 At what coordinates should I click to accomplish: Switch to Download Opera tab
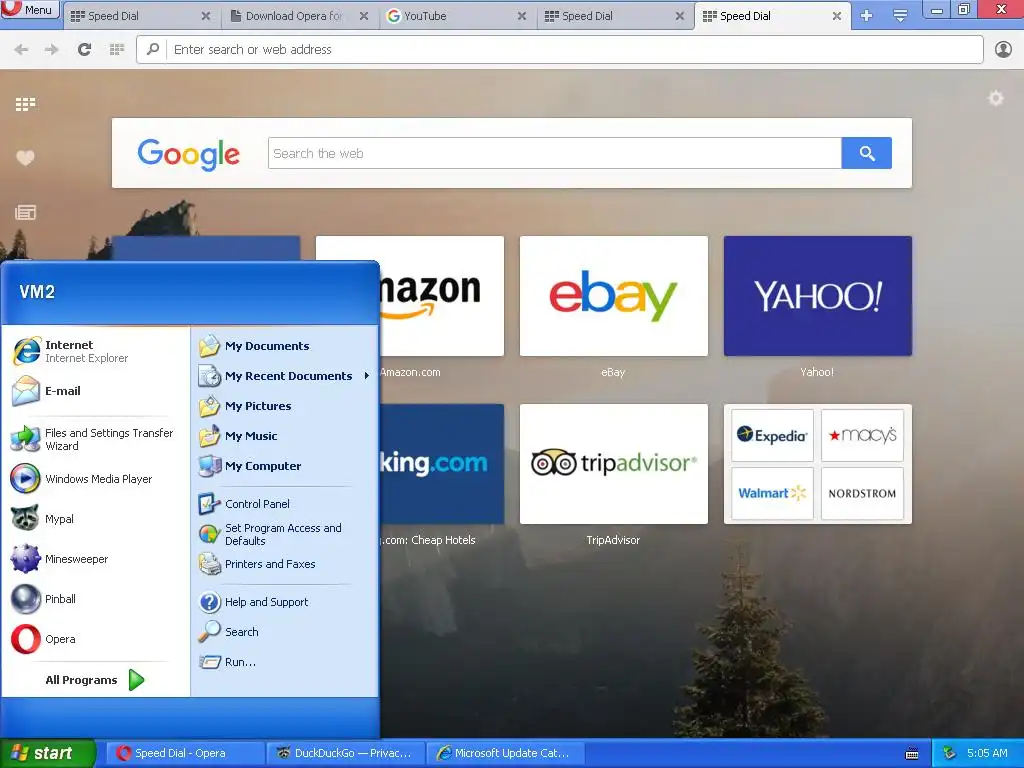tap(293, 16)
